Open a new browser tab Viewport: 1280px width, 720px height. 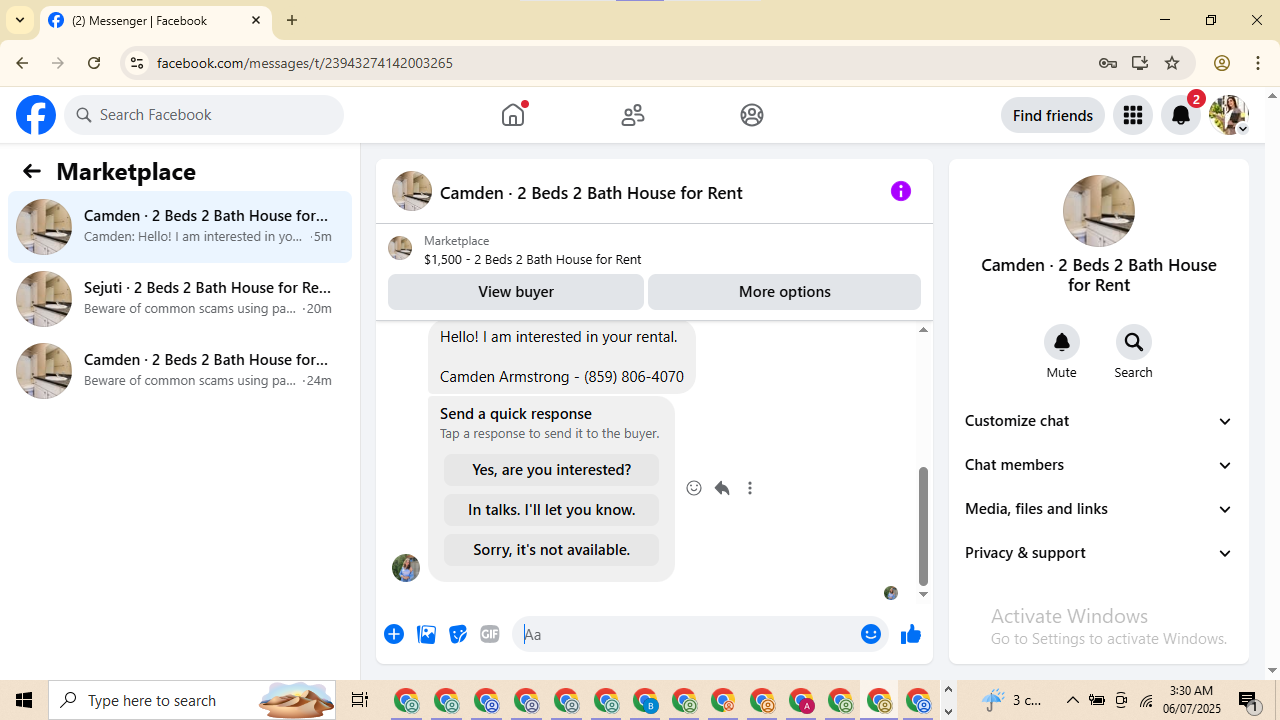(x=292, y=20)
